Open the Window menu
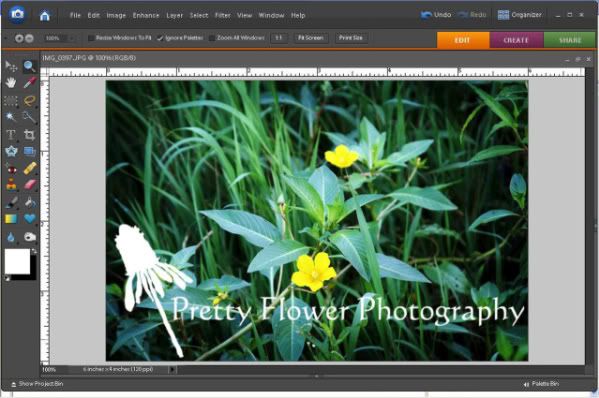599x398 pixels. (271, 15)
